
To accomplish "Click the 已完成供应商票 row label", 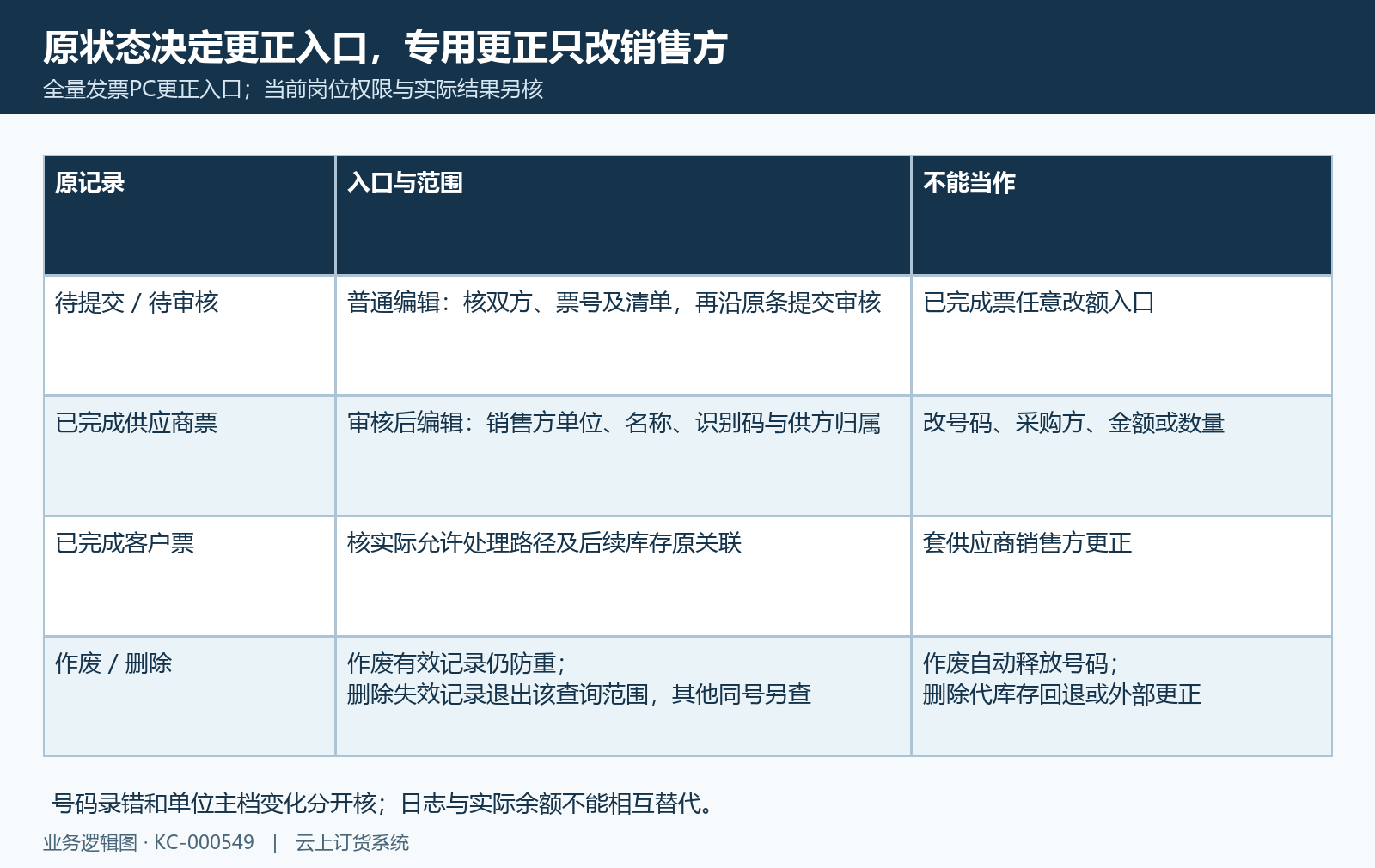I will 190,455.
